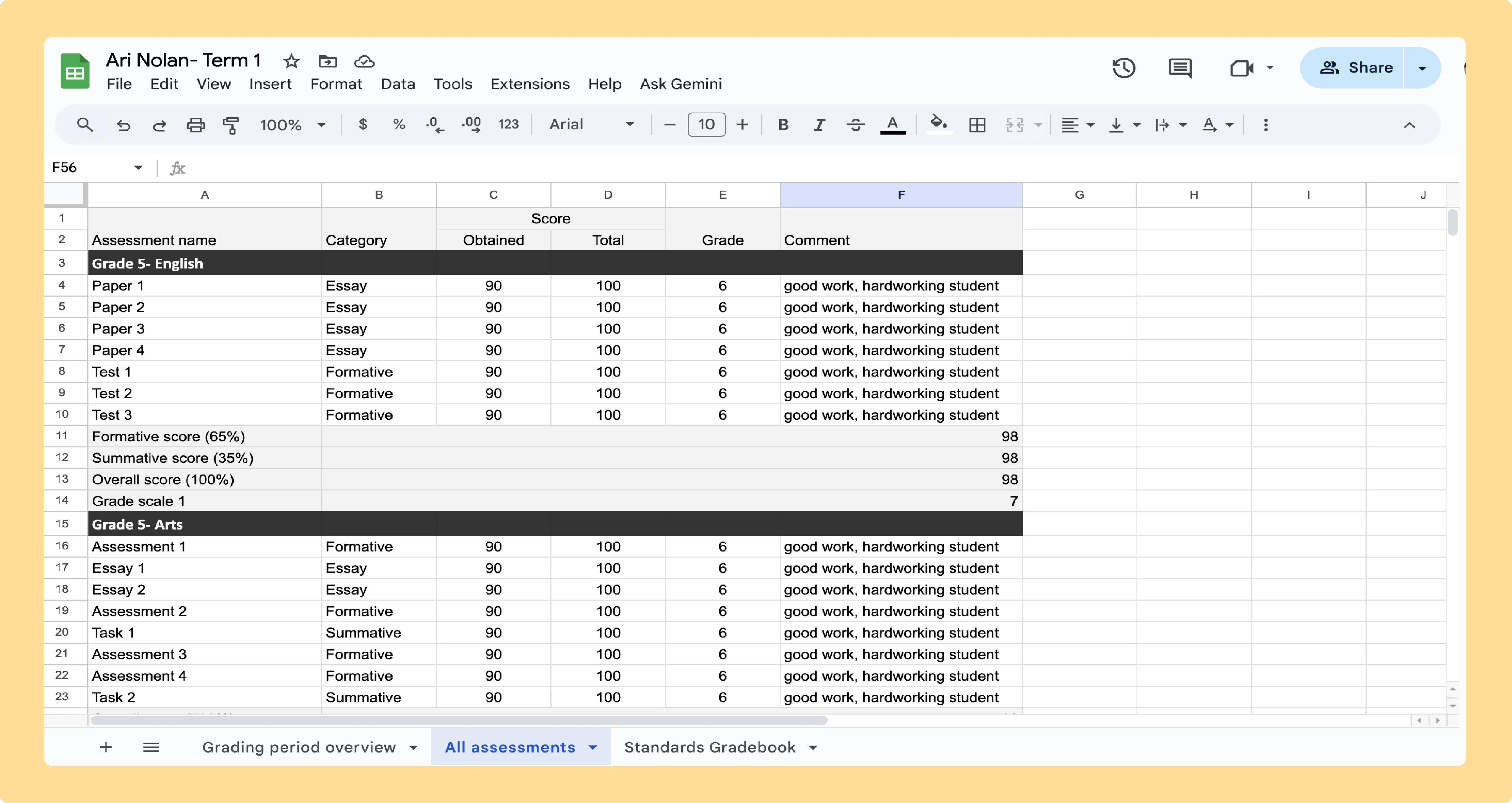Open the Edit menu
This screenshot has height=803, width=1512.
click(x=164, y=84)
